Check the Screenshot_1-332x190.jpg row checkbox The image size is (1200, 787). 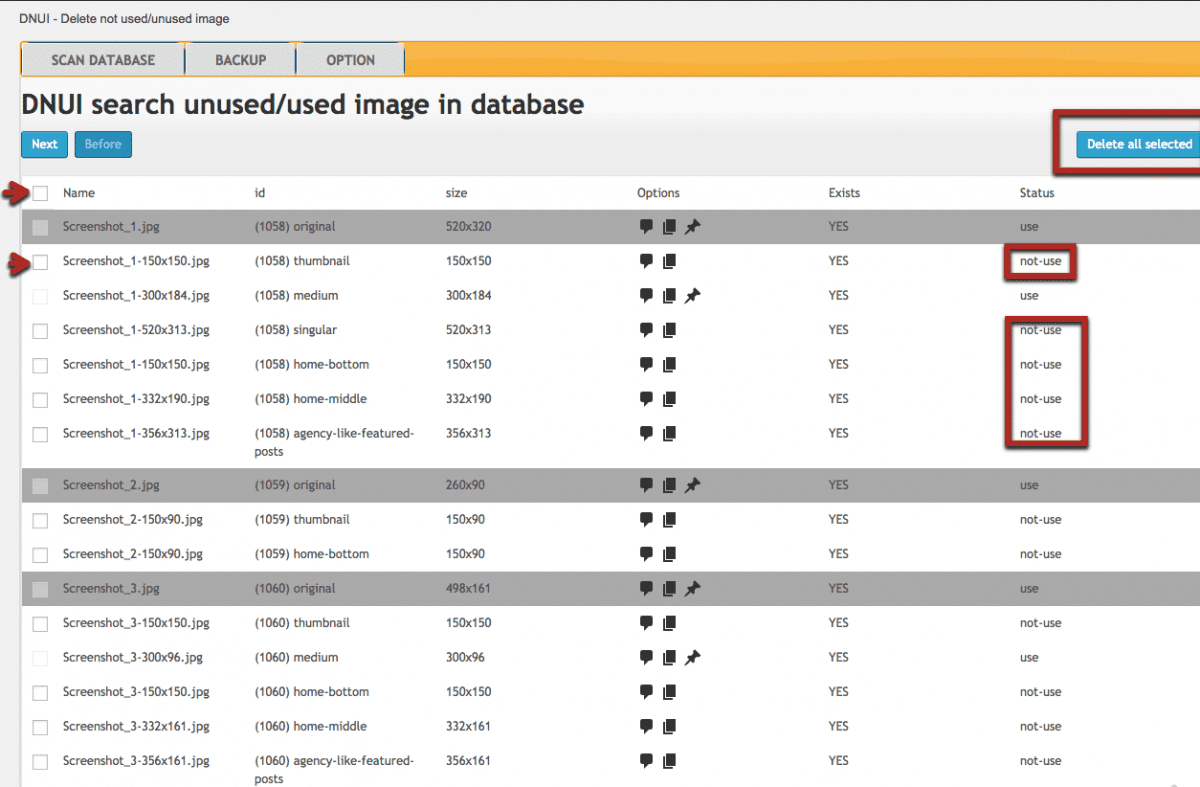pos(40,400)
